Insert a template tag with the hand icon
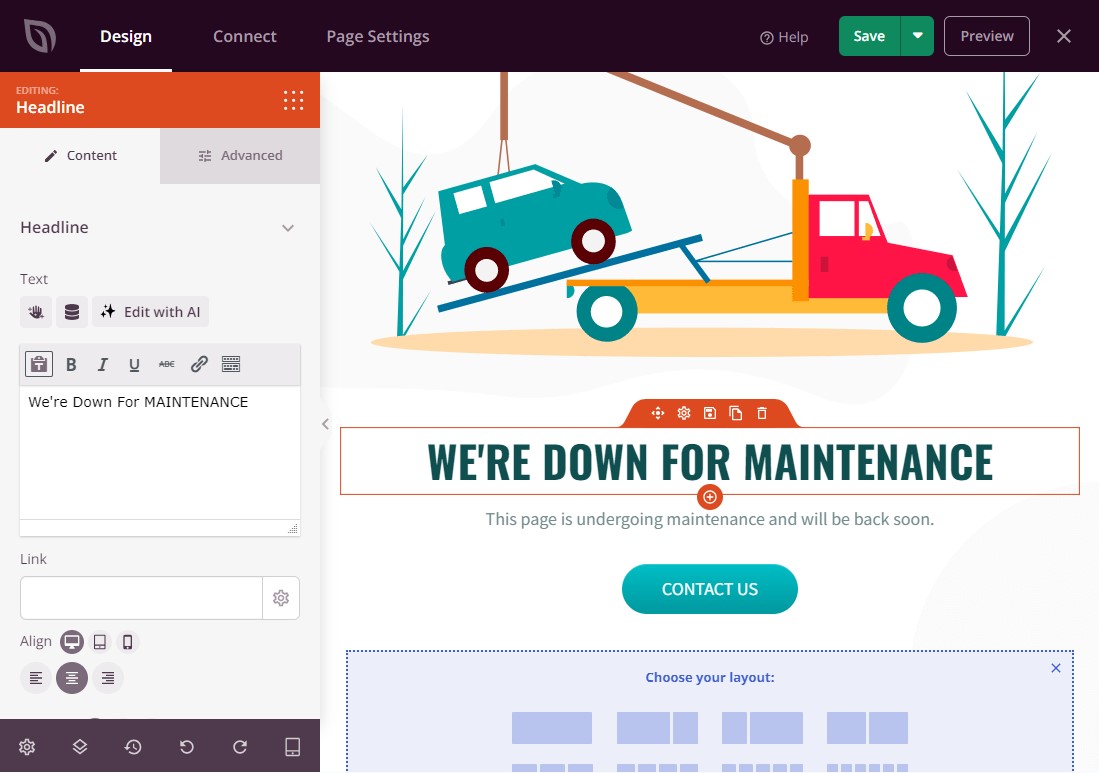 [x=36, y=312]
